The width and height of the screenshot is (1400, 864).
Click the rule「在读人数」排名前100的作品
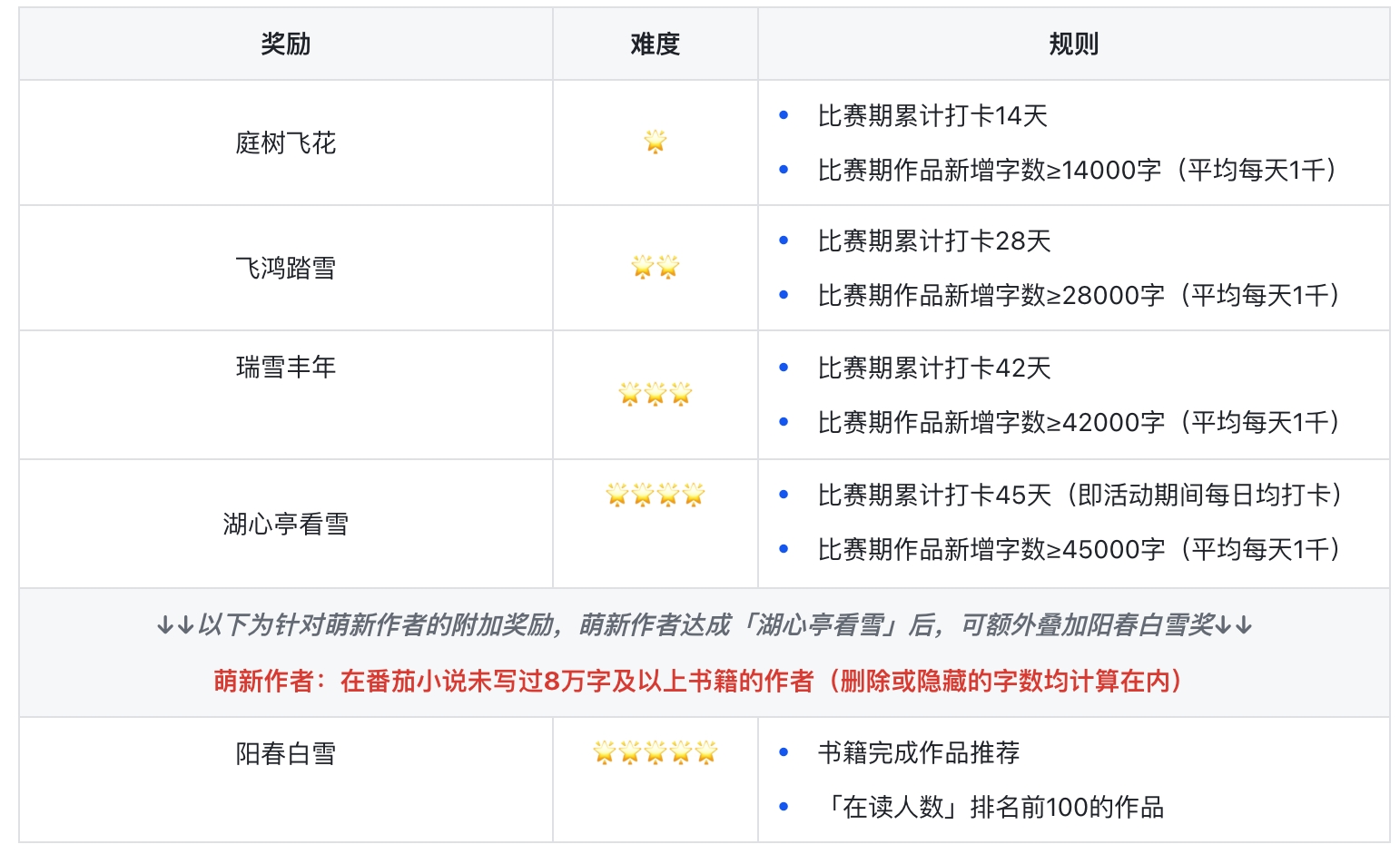(x=991, y=807)
